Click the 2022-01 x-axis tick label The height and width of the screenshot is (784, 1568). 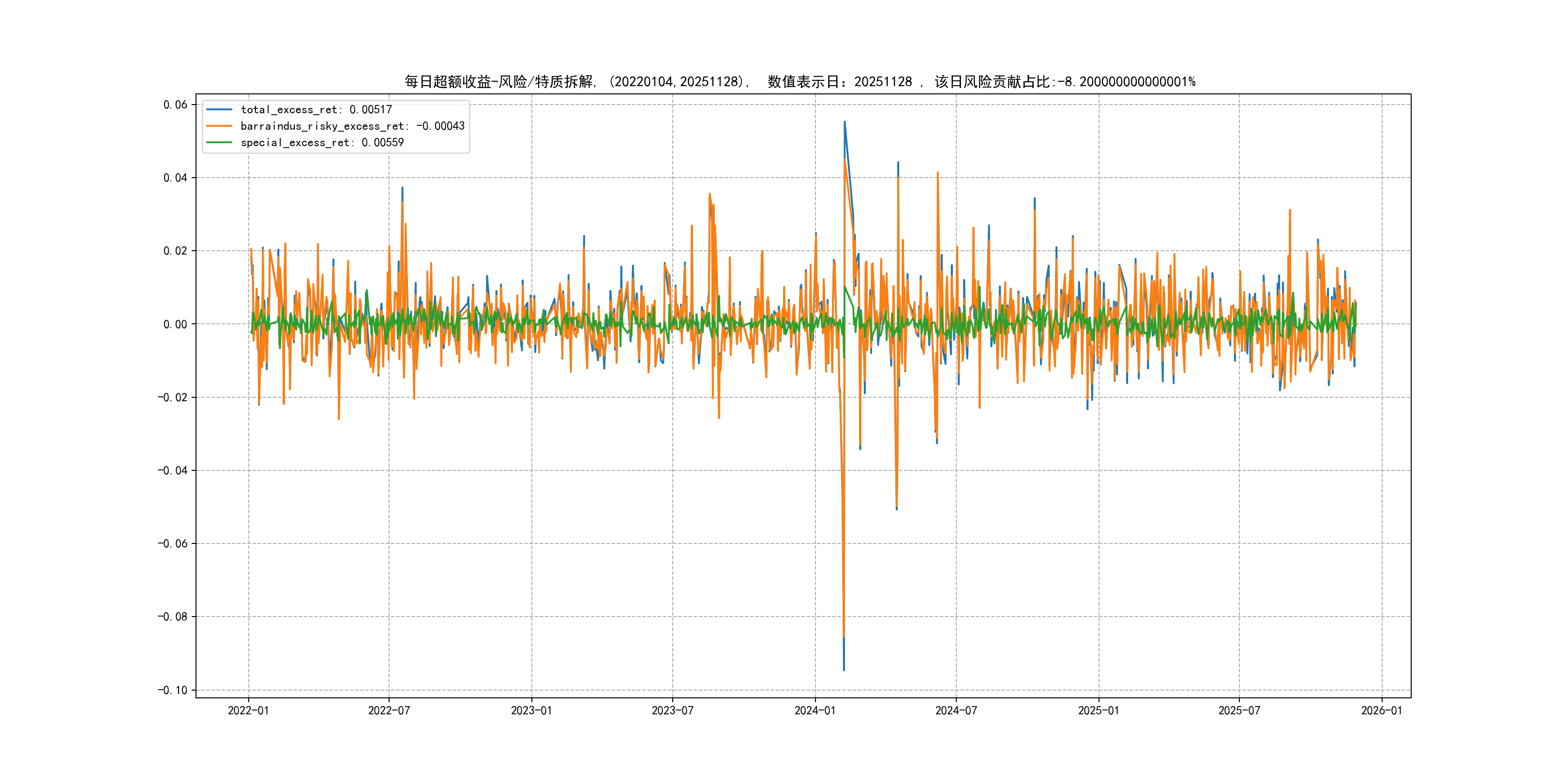(248, 710)
